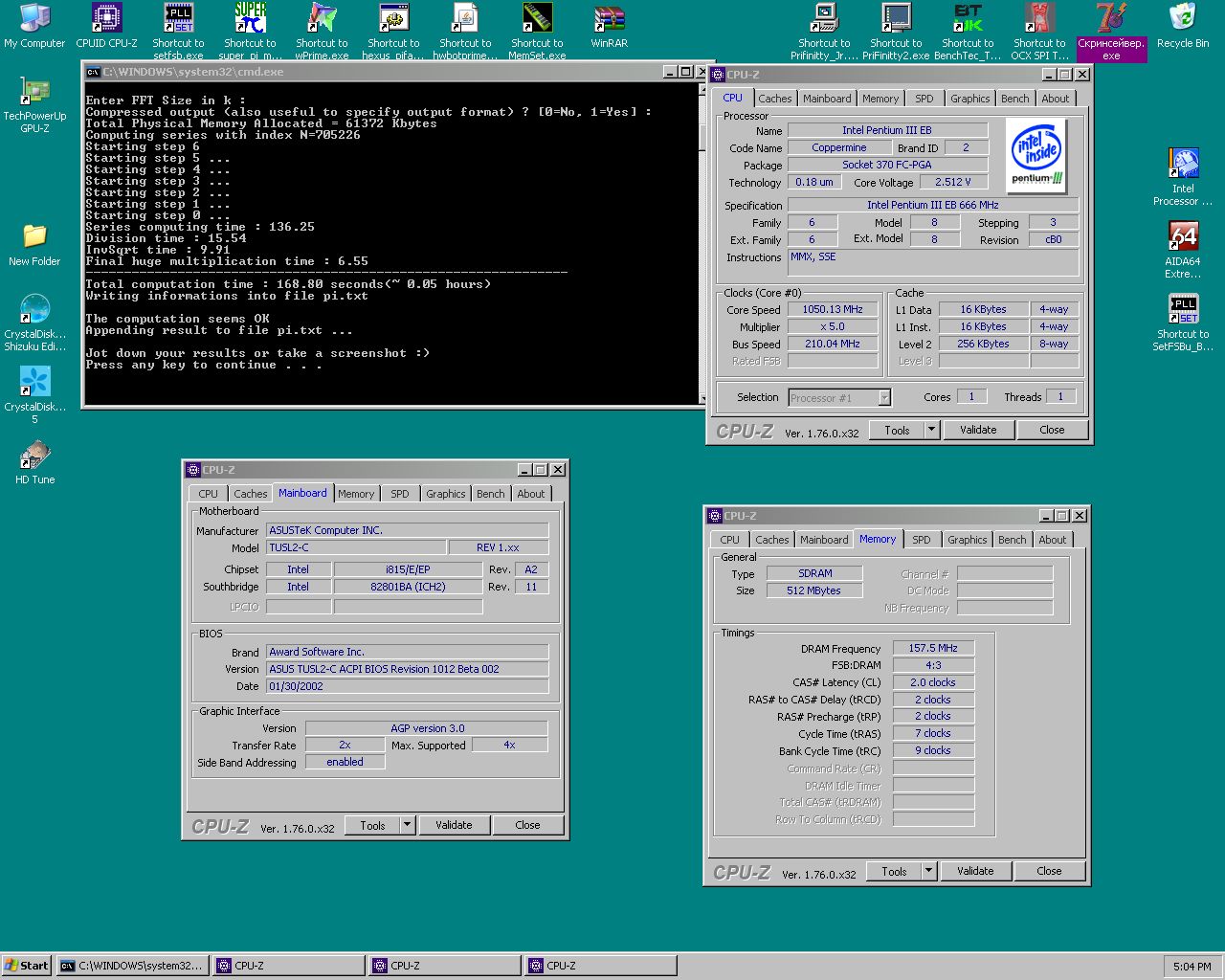This screenshot has width=1225, height=980.
Task: Activate the first CPU-Z taskbar button
Action: (289, 966)
